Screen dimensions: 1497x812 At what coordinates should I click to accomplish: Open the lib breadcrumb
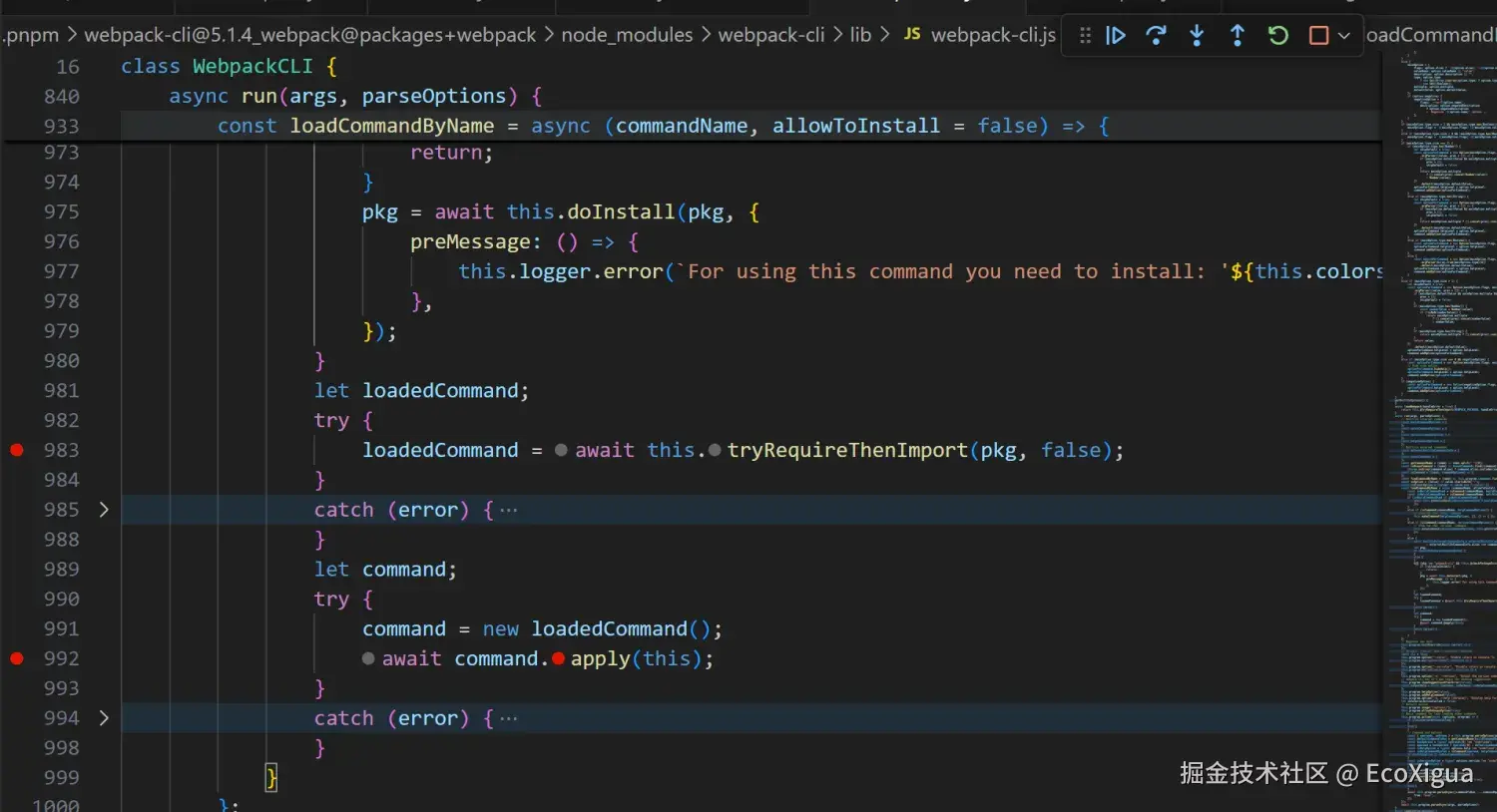(x=860, y=35)
